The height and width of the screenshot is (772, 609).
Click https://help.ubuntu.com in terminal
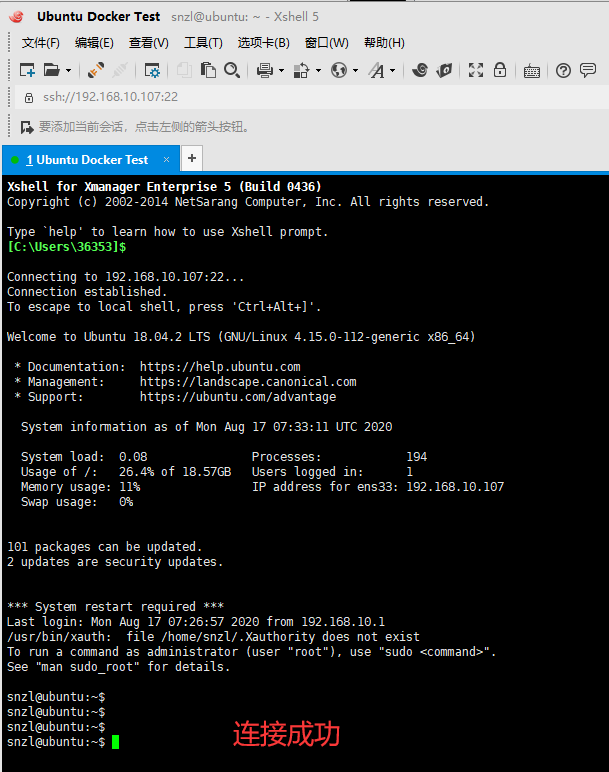click(220, 367)
